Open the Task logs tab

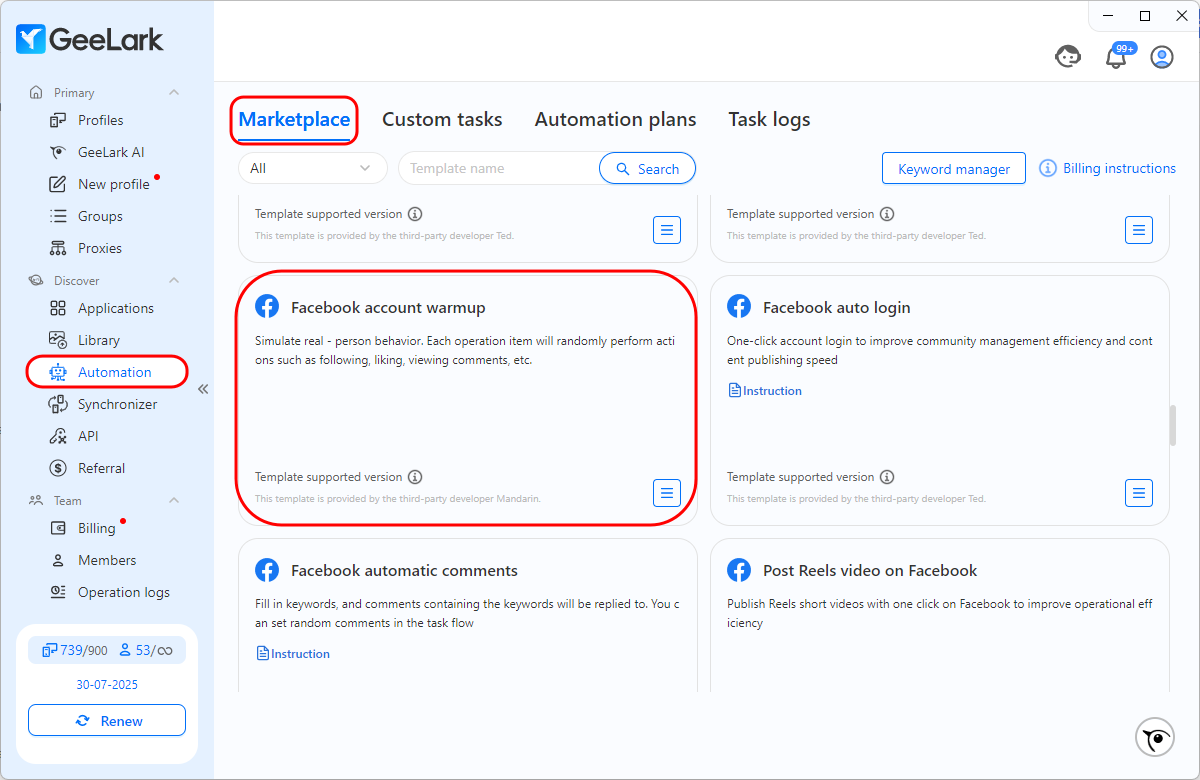coord(769,120)
